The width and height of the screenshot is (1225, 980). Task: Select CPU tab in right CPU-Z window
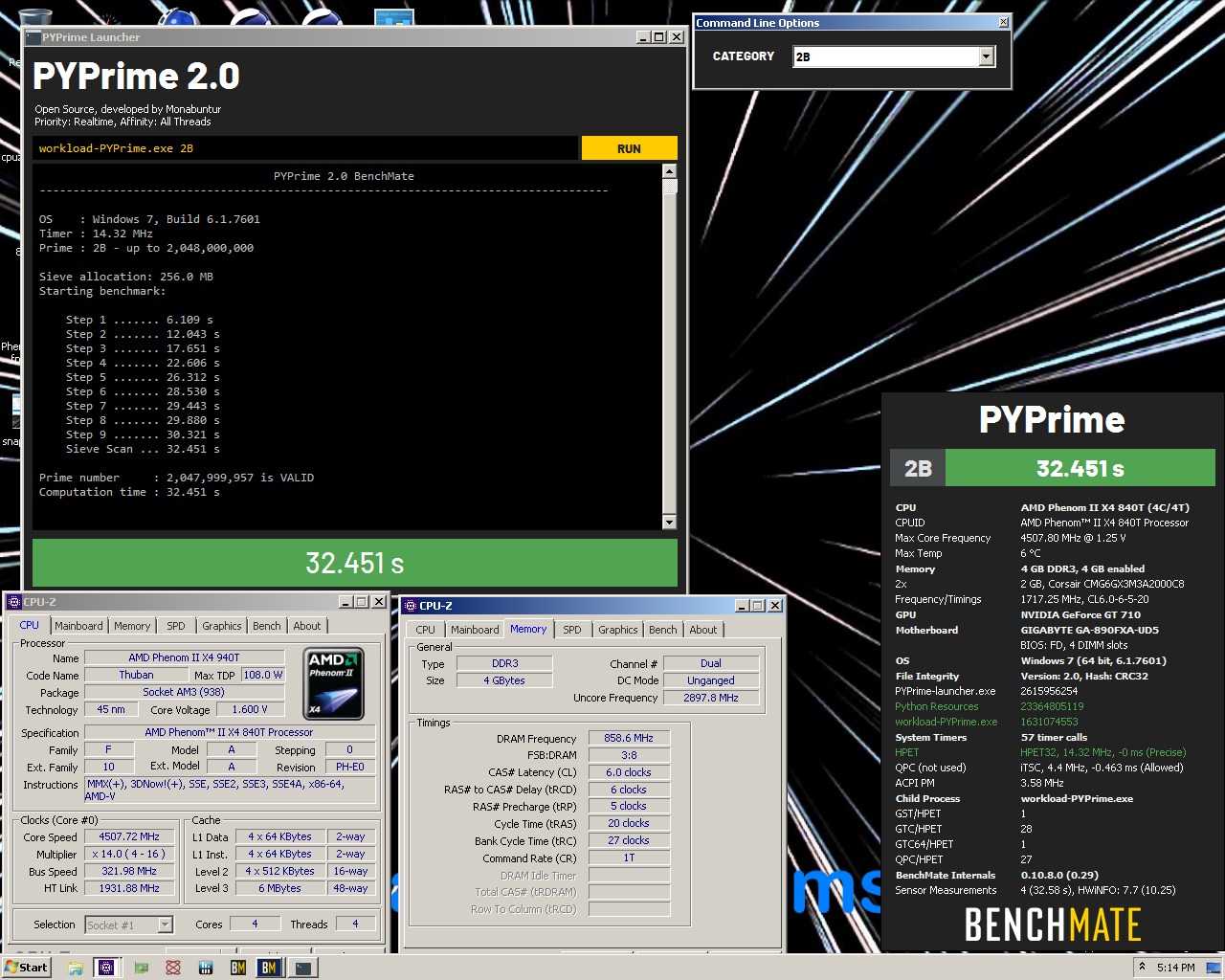(426, 630)
